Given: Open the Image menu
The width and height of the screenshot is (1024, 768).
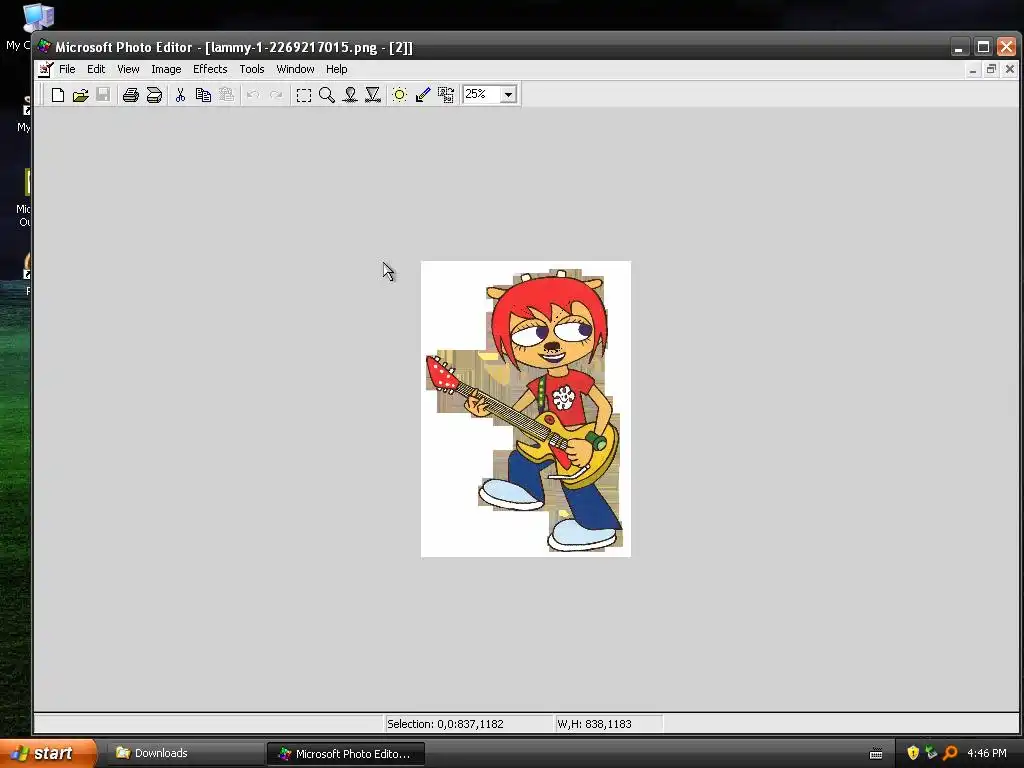Looking at the screenshot, I should pyautogui.click(x=166, y=69).
